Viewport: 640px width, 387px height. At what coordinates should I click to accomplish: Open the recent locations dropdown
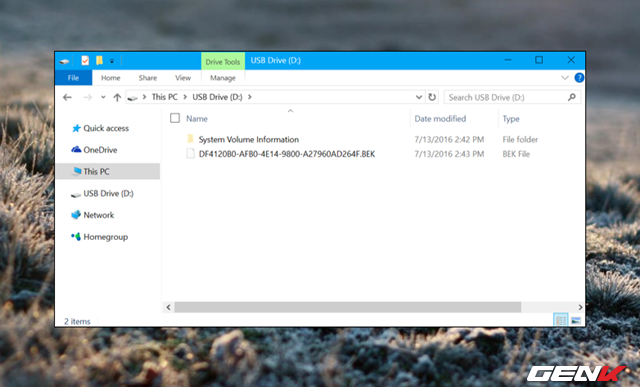coord(103,97)
